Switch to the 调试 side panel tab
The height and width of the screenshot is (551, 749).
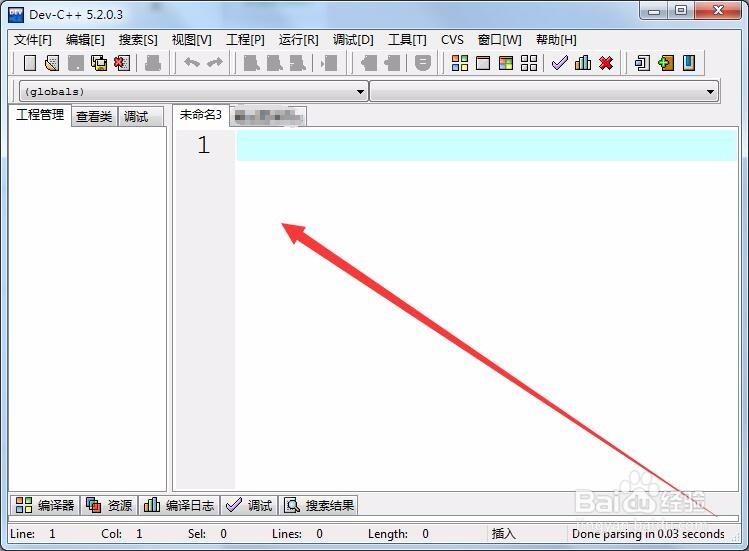140,116
